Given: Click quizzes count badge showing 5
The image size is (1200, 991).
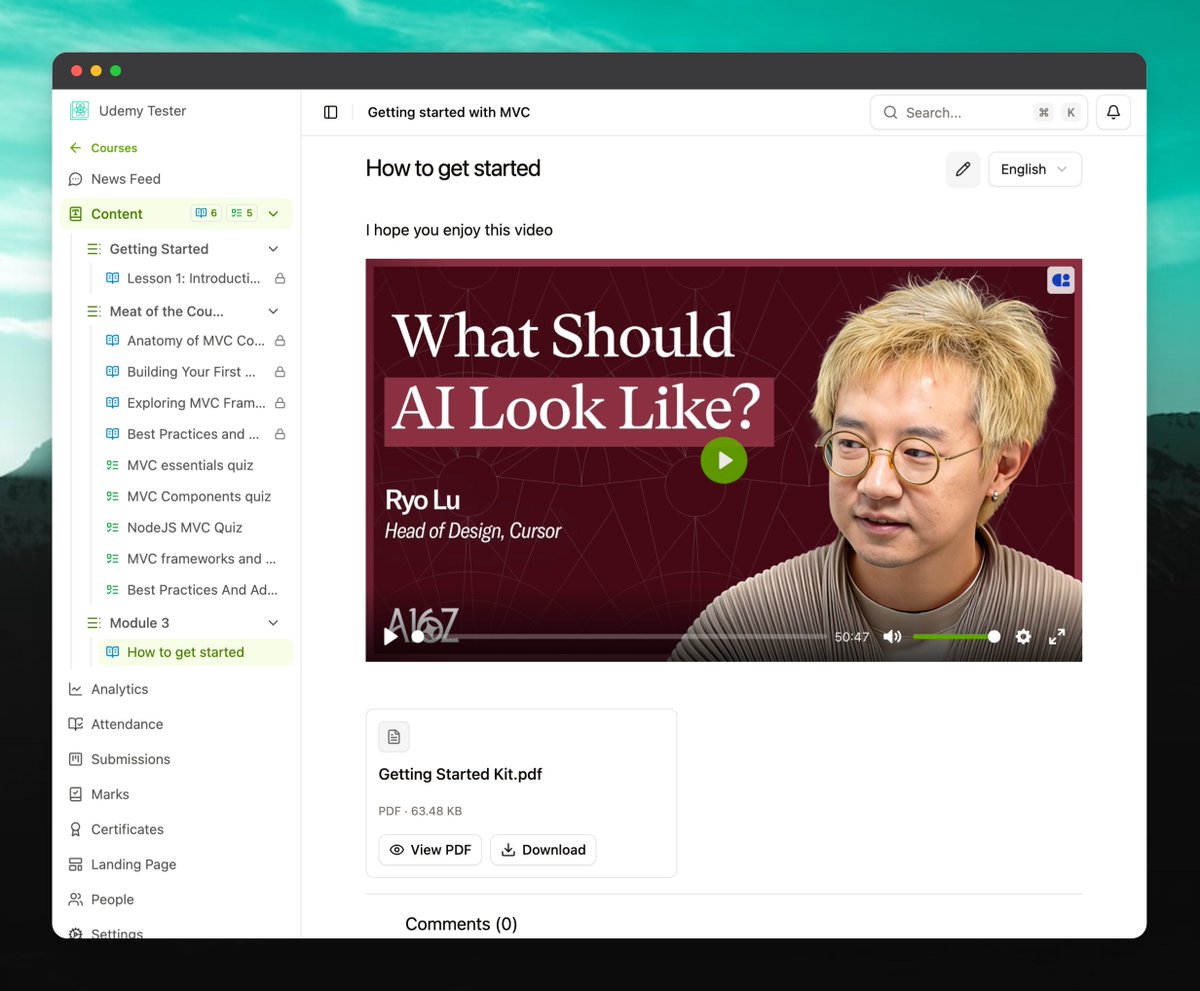Looking at the screenshot, I should 241,213.
